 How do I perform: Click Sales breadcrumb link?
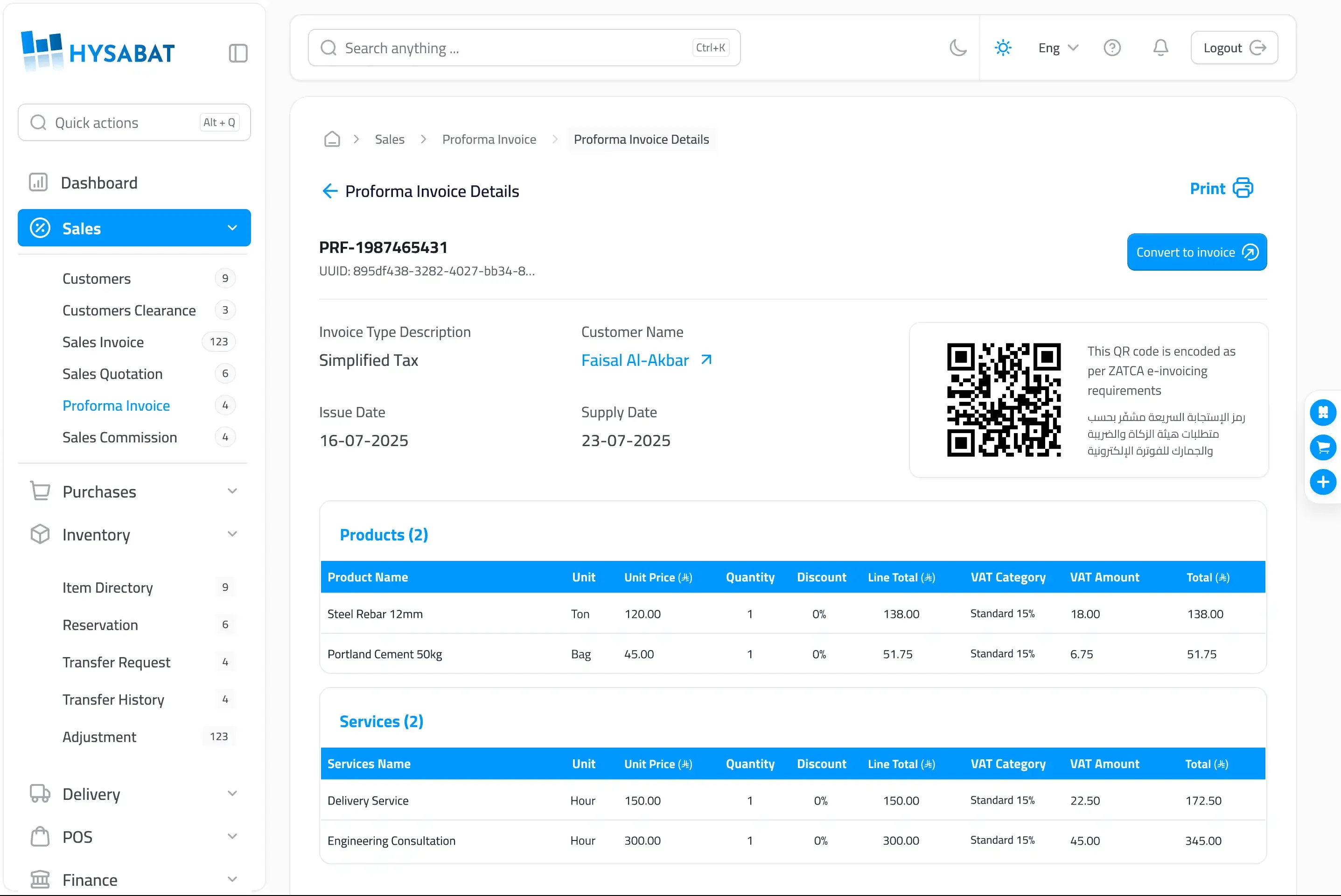tap(390, 140)
